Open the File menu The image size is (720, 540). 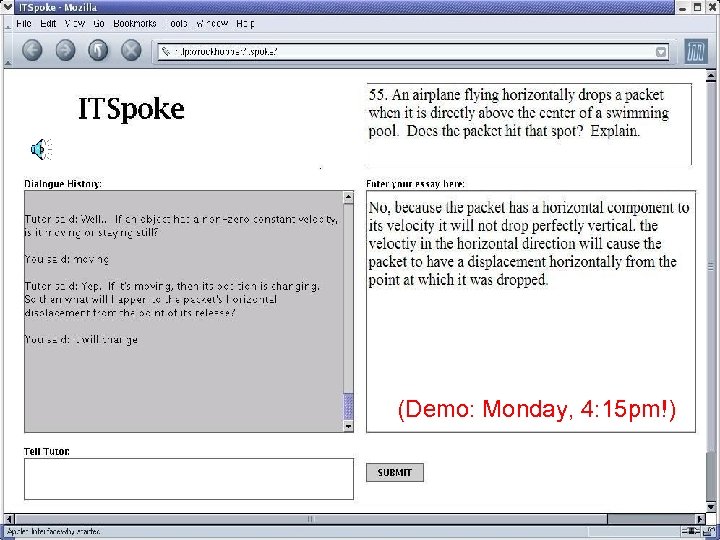click(23, 23)
